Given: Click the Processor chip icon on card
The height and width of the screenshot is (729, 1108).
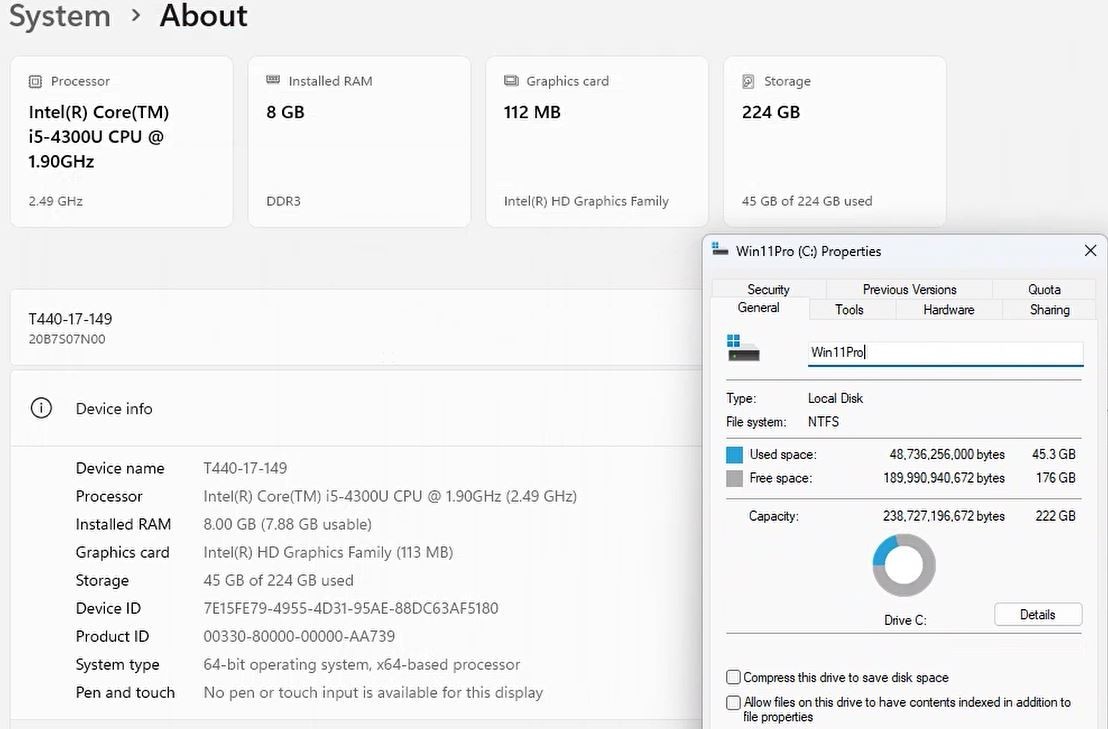Looking at the screenshot, I should (x=35, y=81).
